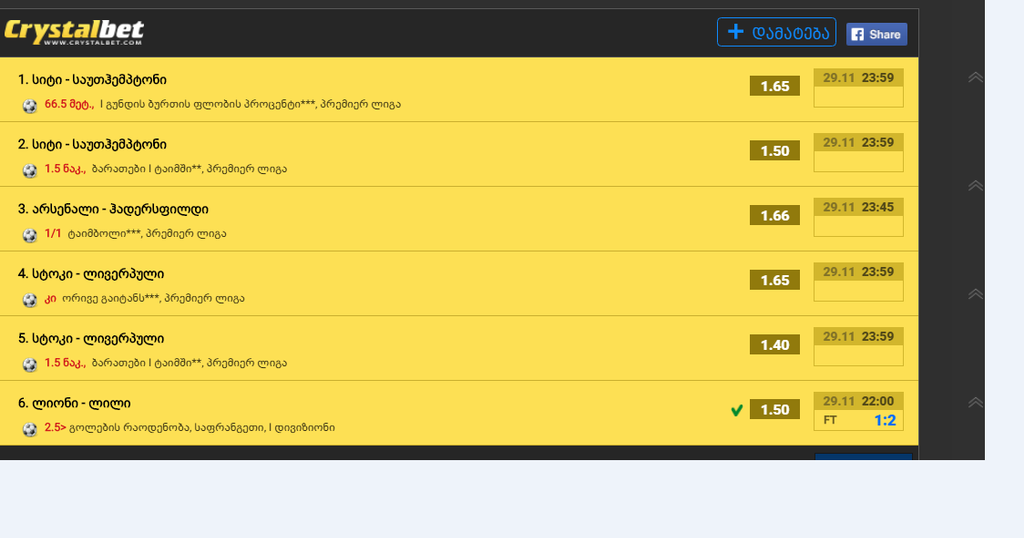1024x538 pixels.
Task: Click soccer ball icon in row 5
Action: (29, 364)
